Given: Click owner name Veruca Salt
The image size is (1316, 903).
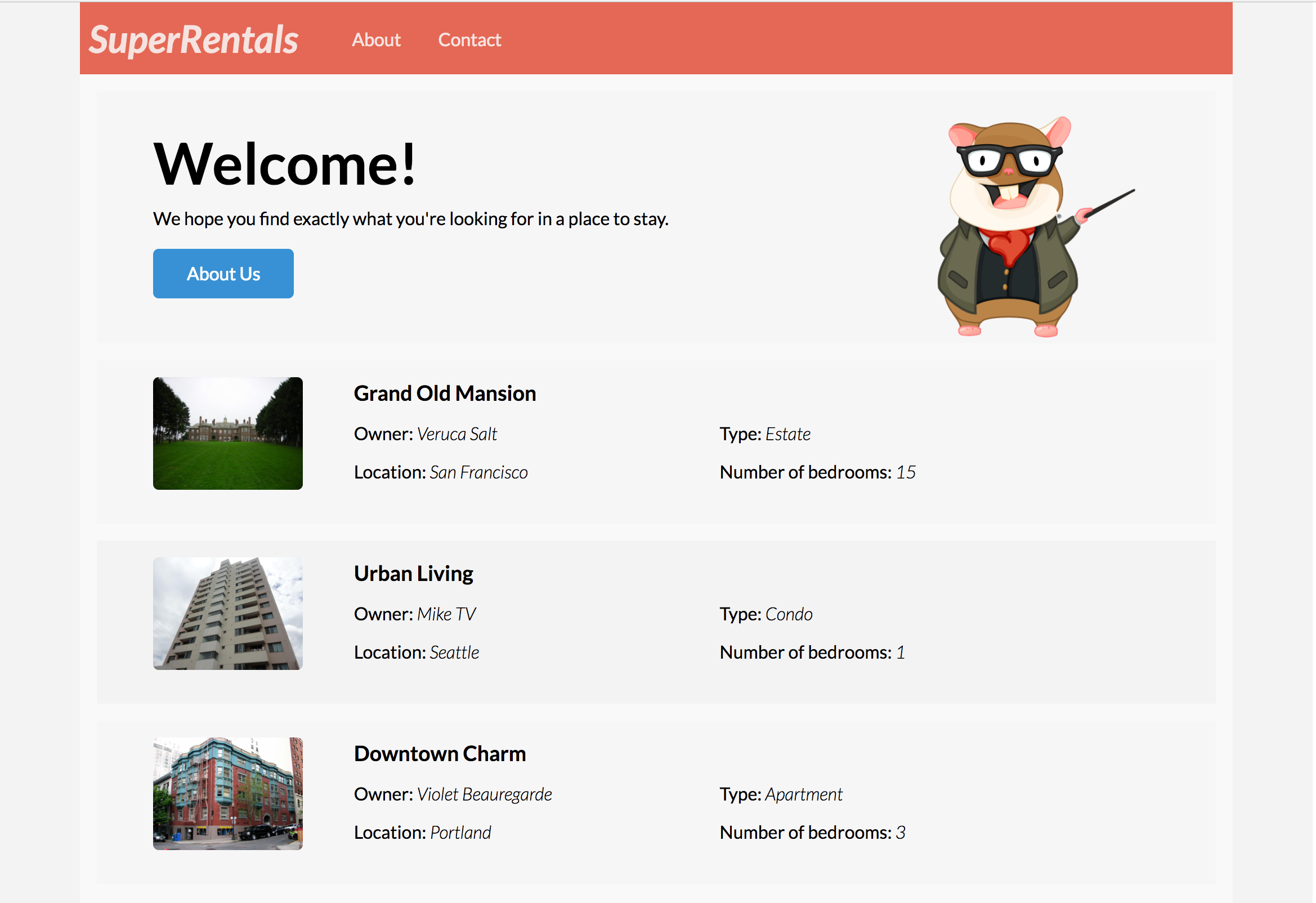Looking at the screenshot, I should click(457, 434).
